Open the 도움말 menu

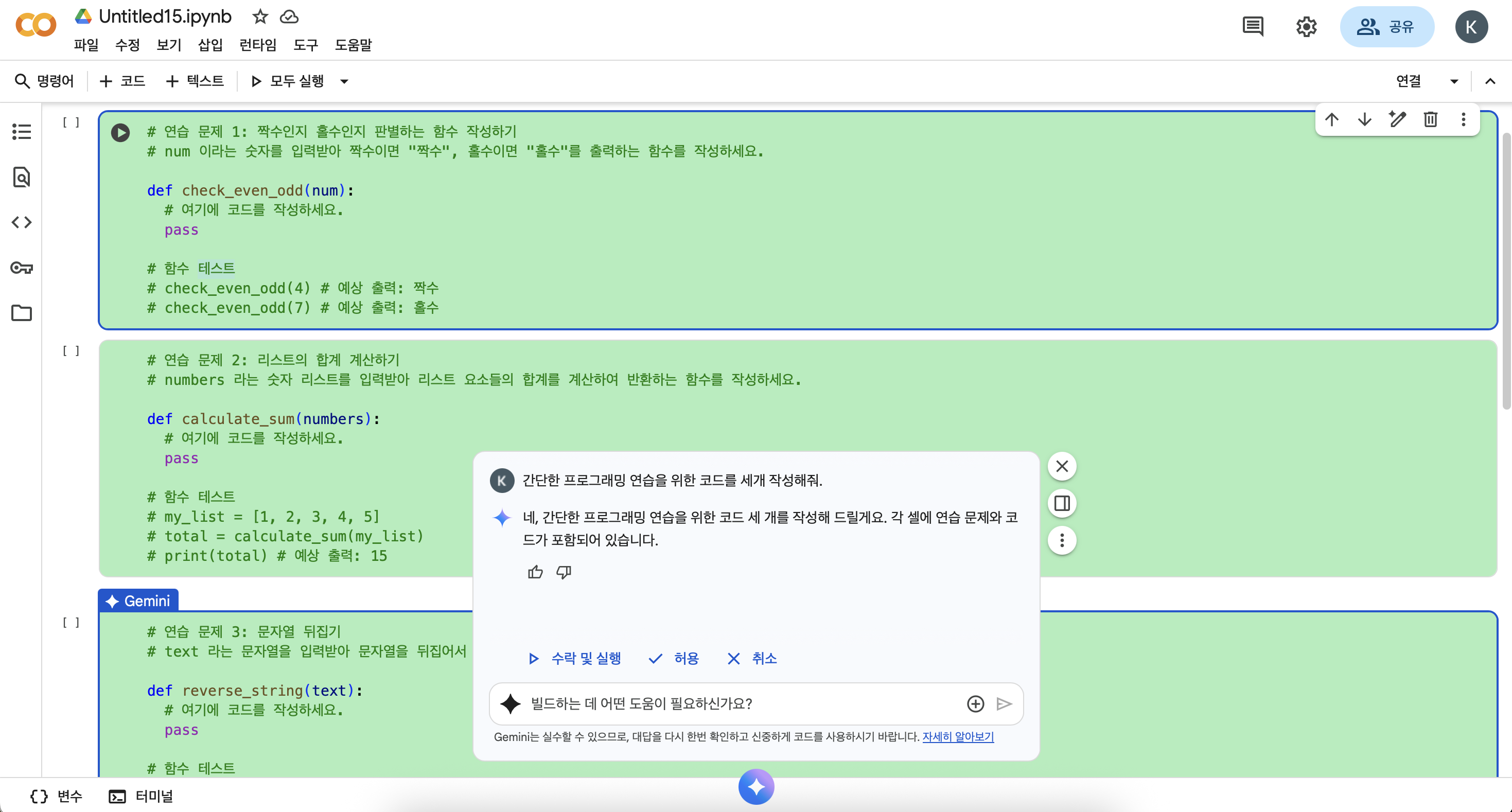click(x=354, y=45)
